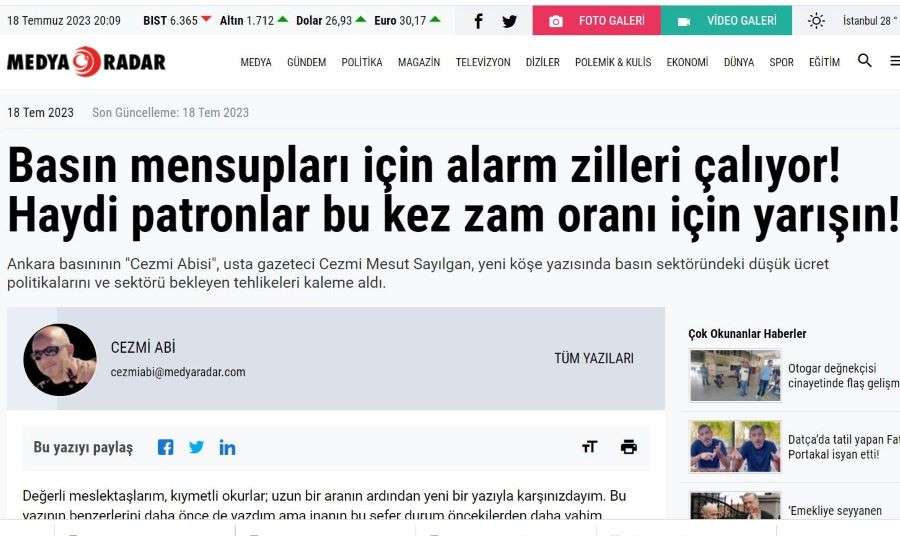Change text size with font icon

(589, 446)
